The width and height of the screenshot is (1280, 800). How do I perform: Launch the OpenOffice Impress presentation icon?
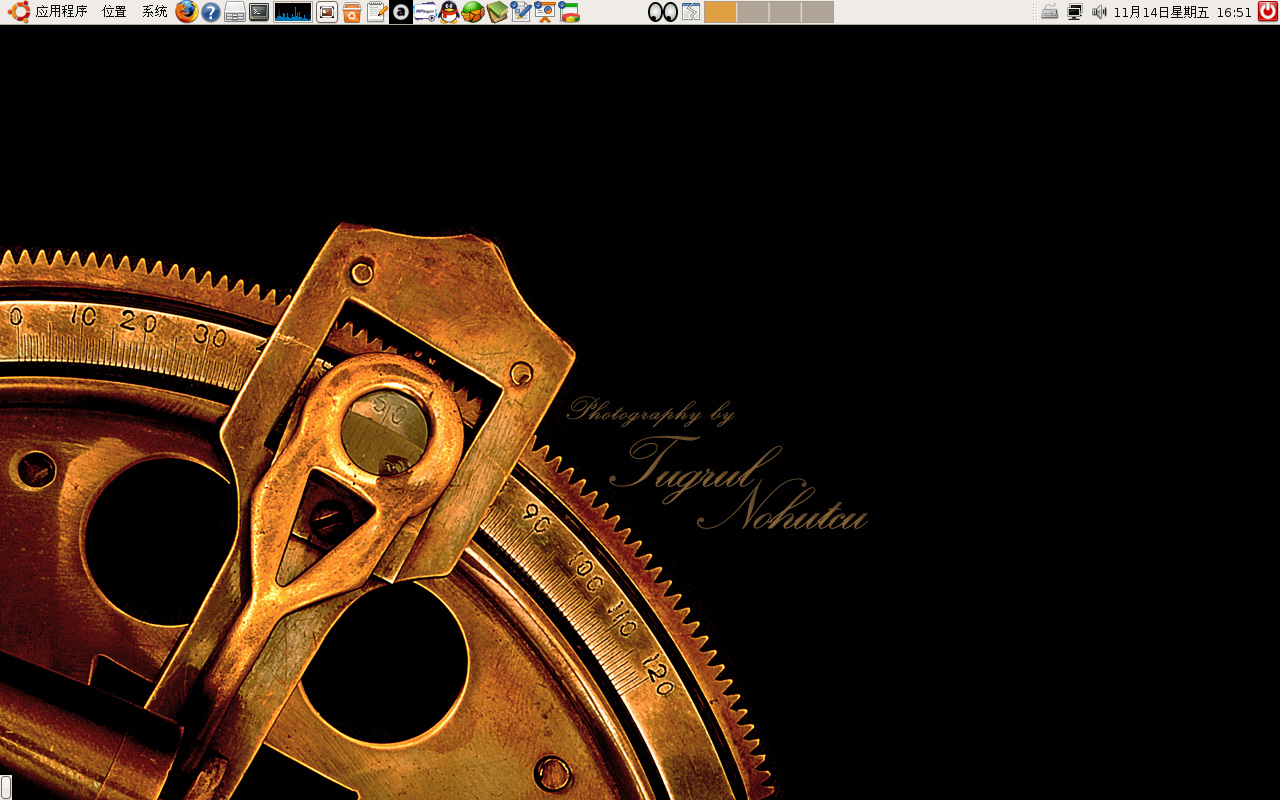[x=545, y=12]
